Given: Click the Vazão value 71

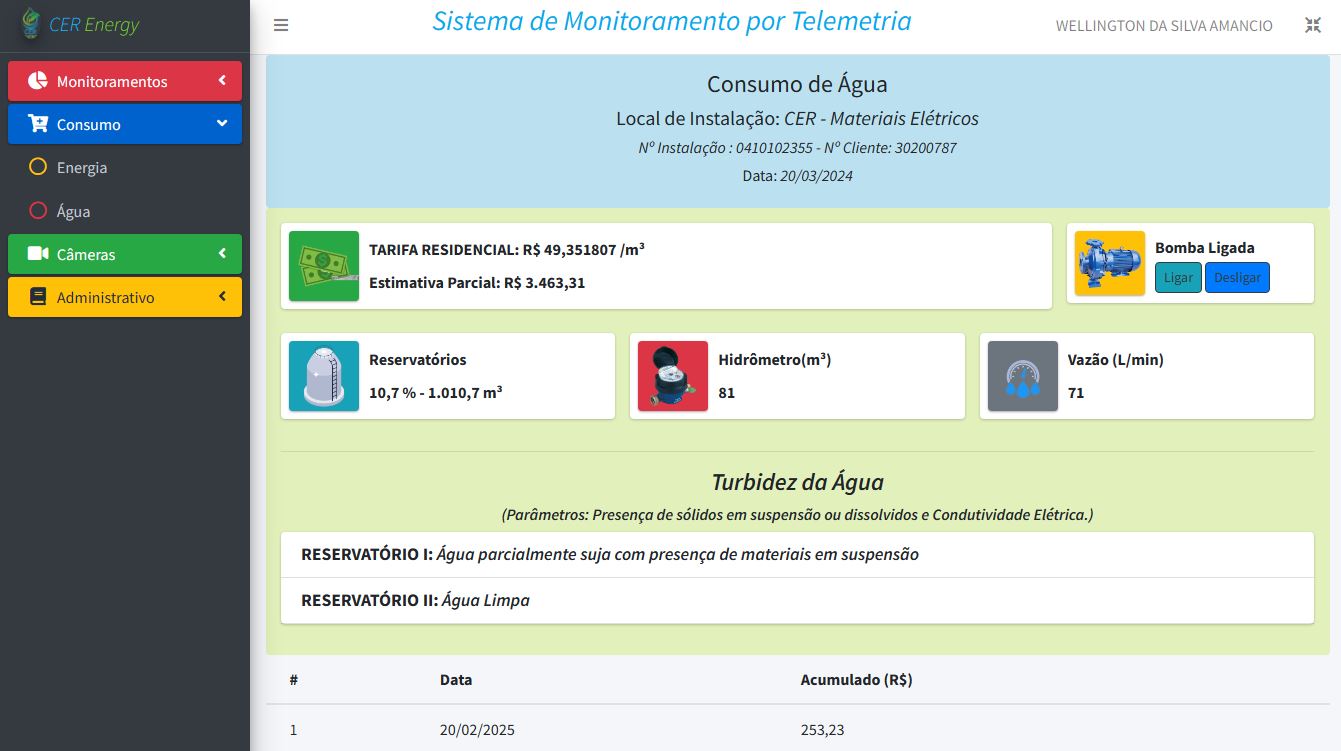Looking at the screenshot, I should 1076,393.
